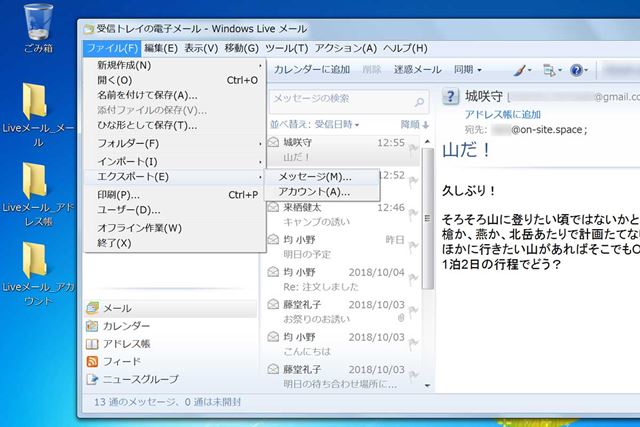
Task: Expand the 新規作成(N) submenu
Action: pos(175,65)
